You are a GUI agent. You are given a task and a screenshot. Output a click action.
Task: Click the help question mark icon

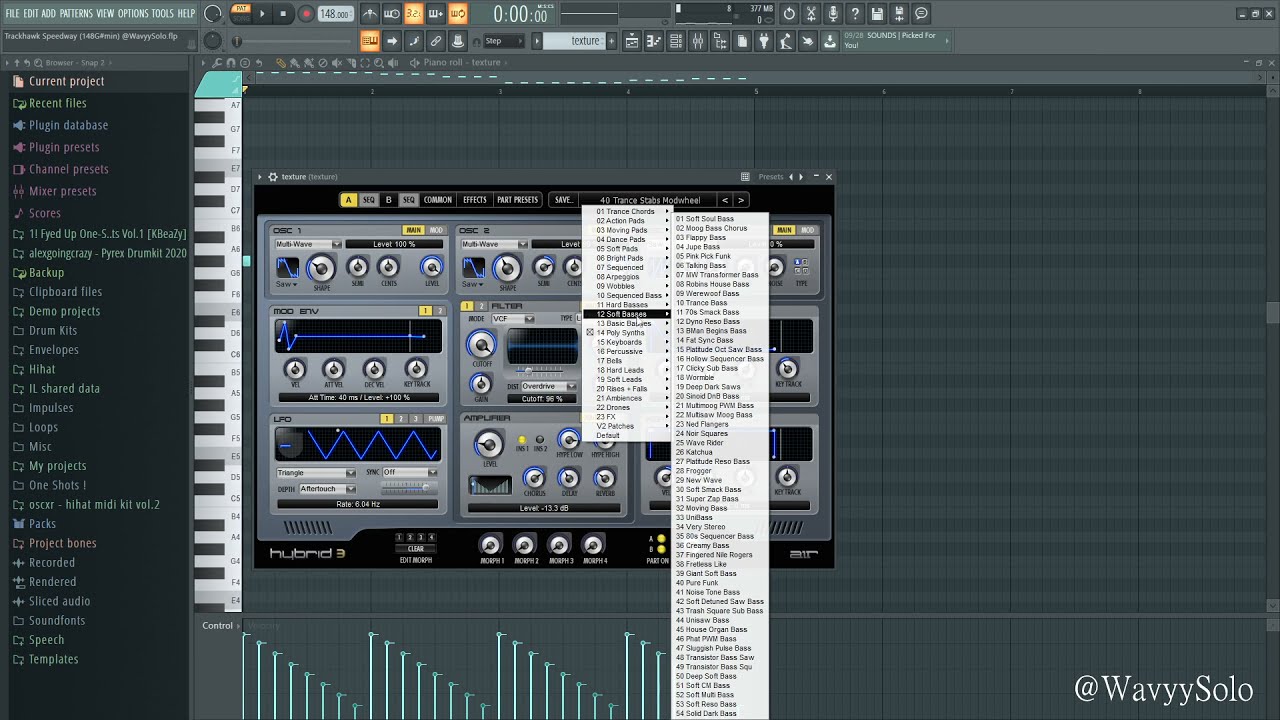tap(855, 14)
